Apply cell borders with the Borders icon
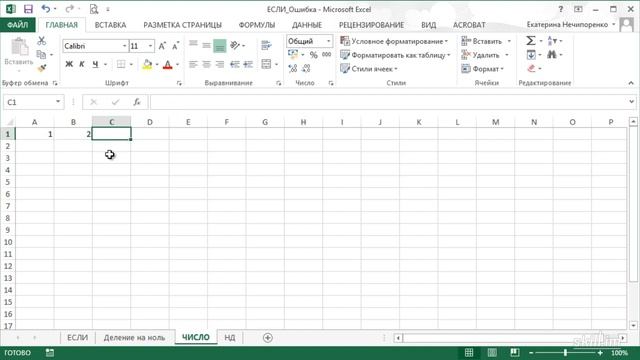This screenshot has height=360, width=640. (121, 64)
